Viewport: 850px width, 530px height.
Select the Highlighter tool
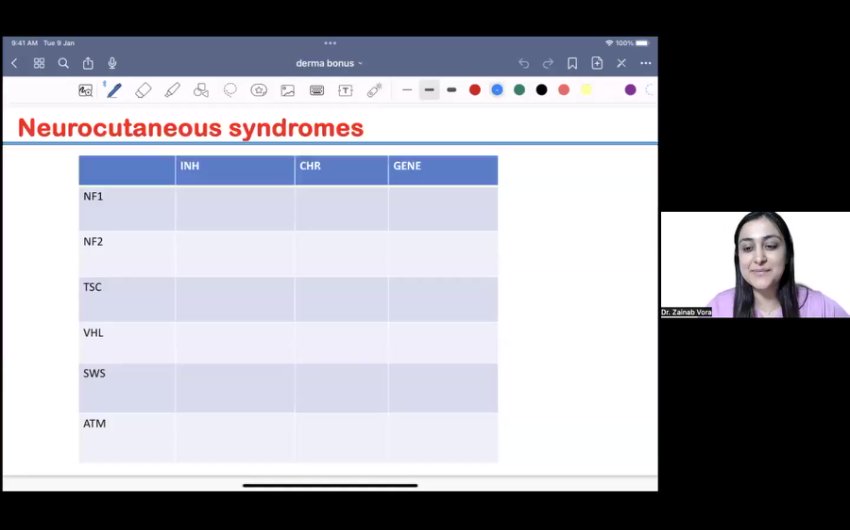pos(172,90)
